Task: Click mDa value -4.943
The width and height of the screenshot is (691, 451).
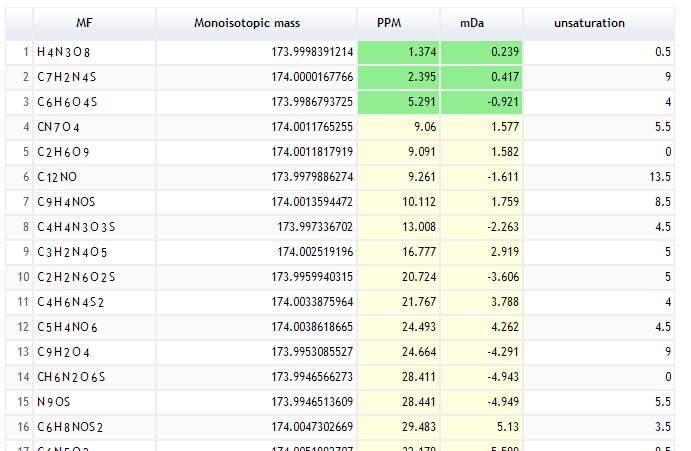Action: (503, 377)
